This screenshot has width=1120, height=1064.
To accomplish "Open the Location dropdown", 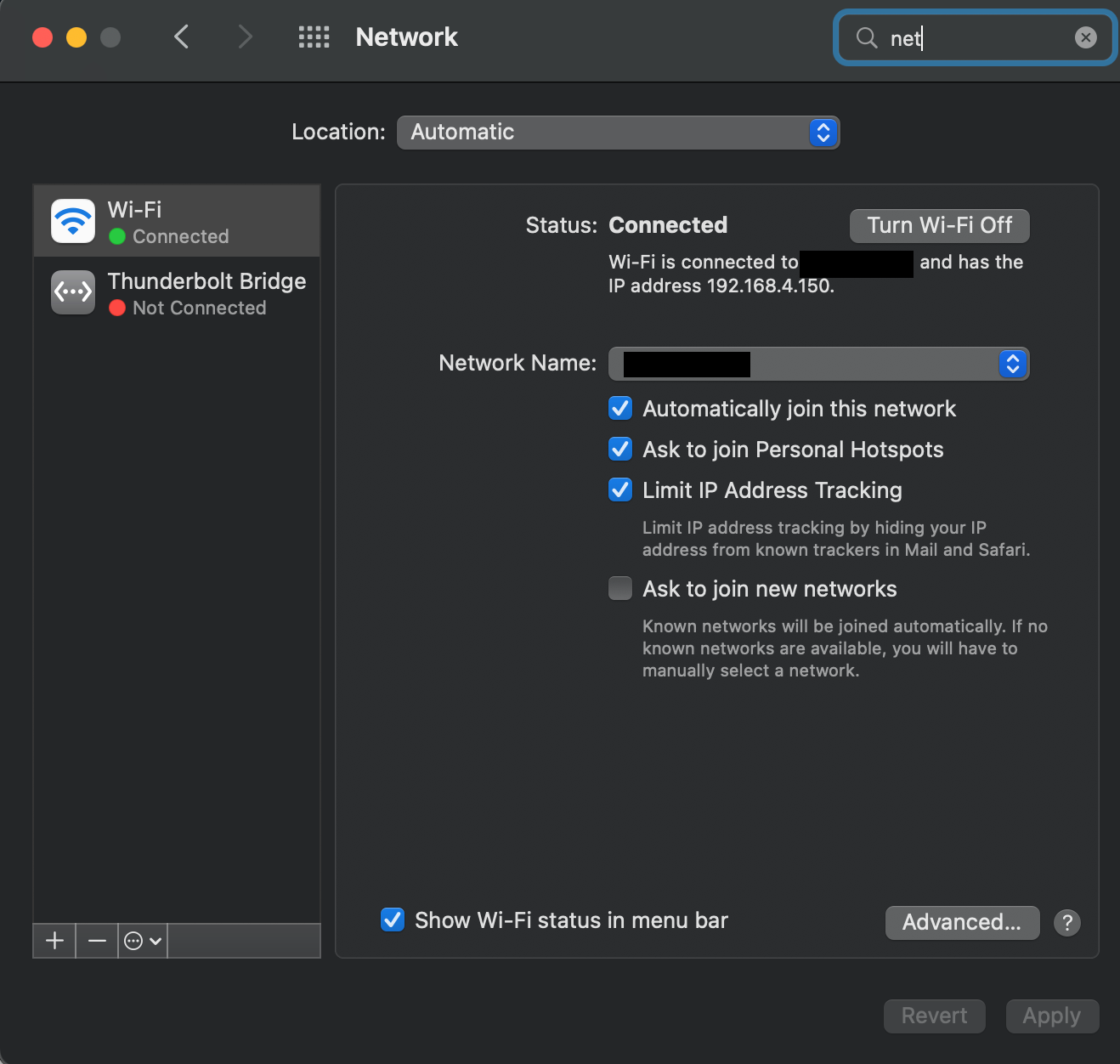I will [618, 133].
